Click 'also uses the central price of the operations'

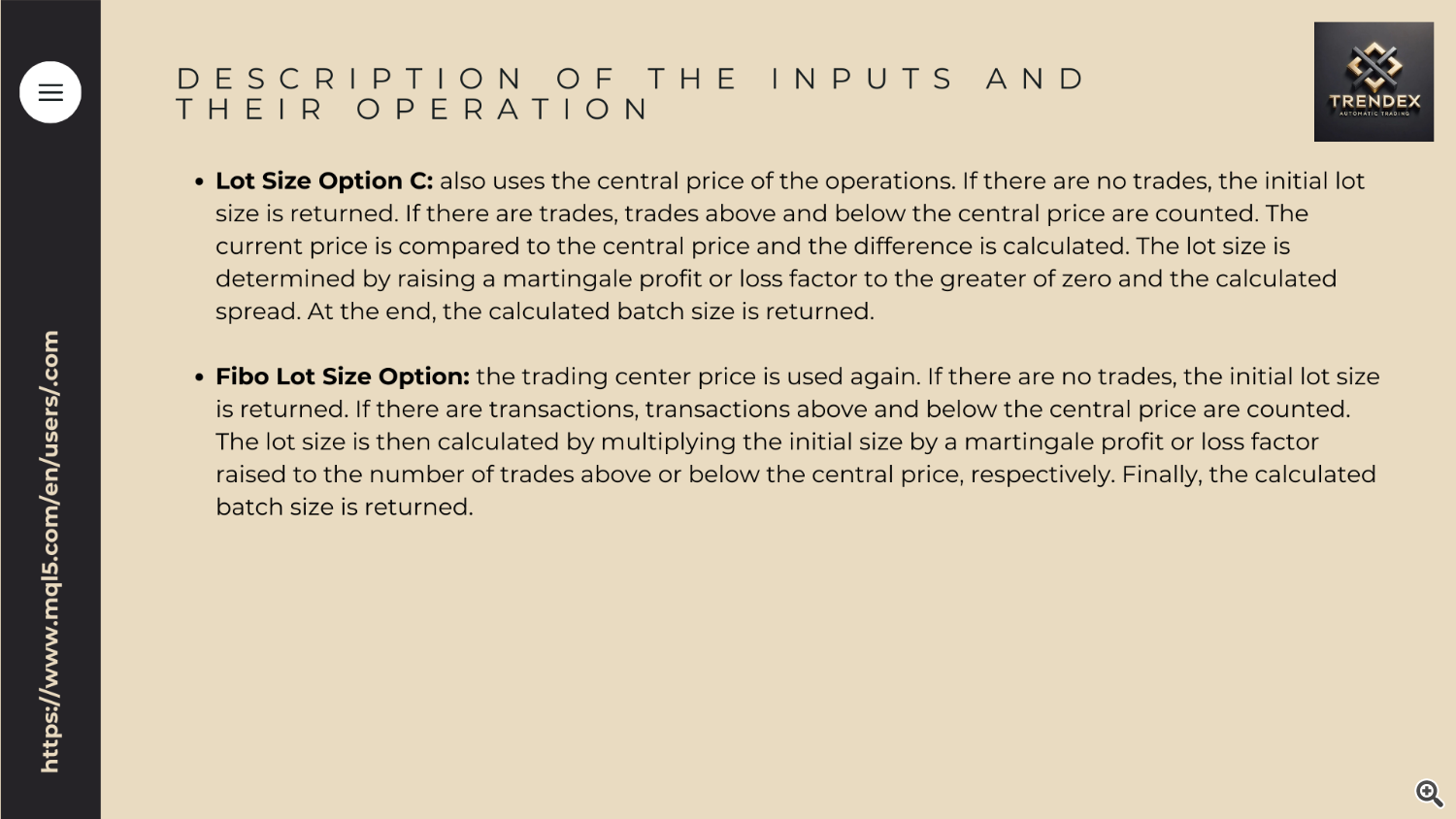point(698,181)
